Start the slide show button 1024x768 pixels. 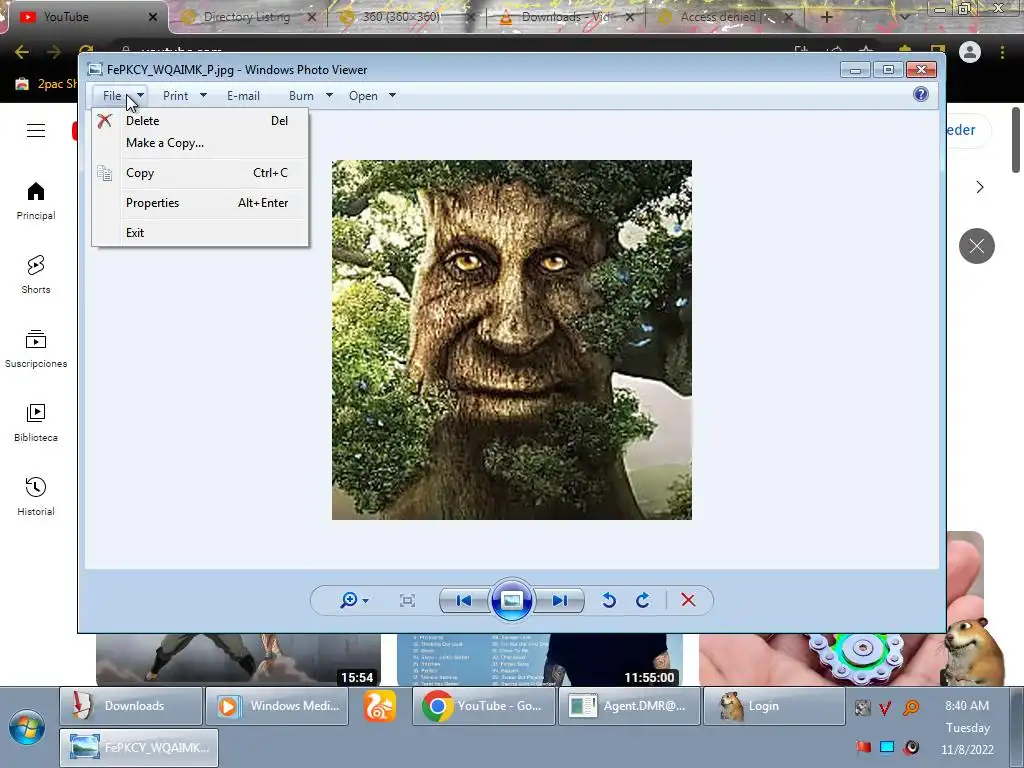(511, 600)
